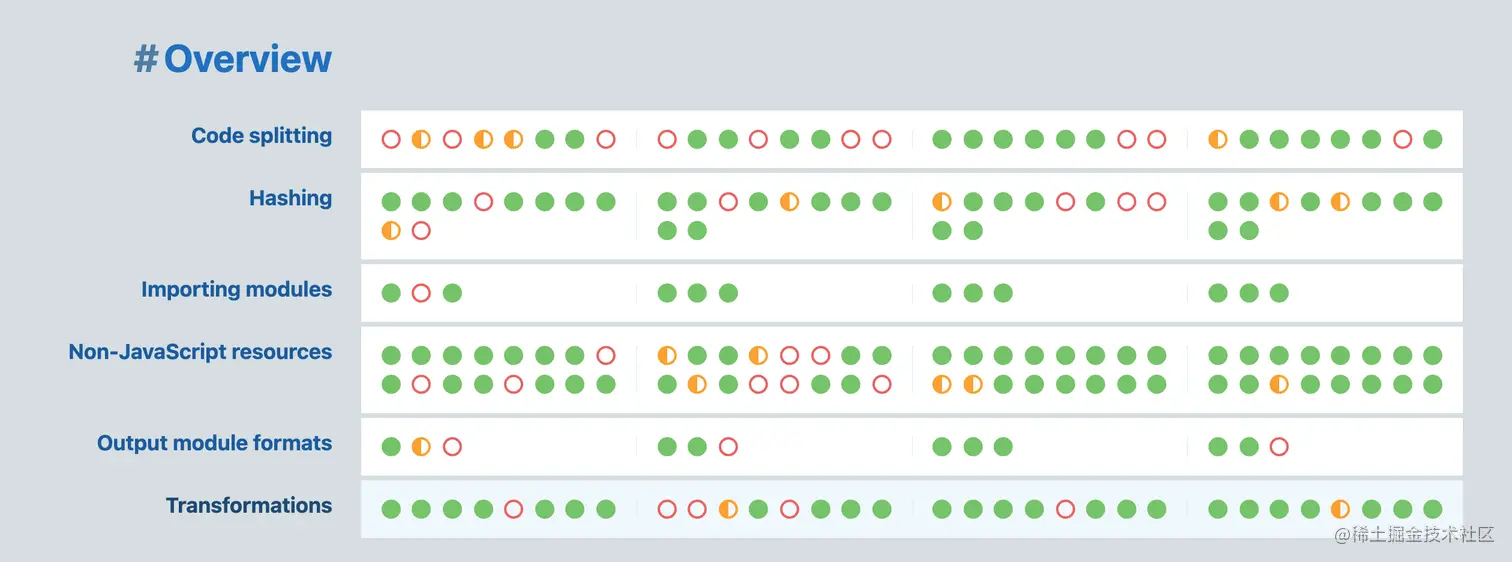Viewport: 1512px width, 562px height.
Task: Open the Hashing section link
Action: pos(290,198)
